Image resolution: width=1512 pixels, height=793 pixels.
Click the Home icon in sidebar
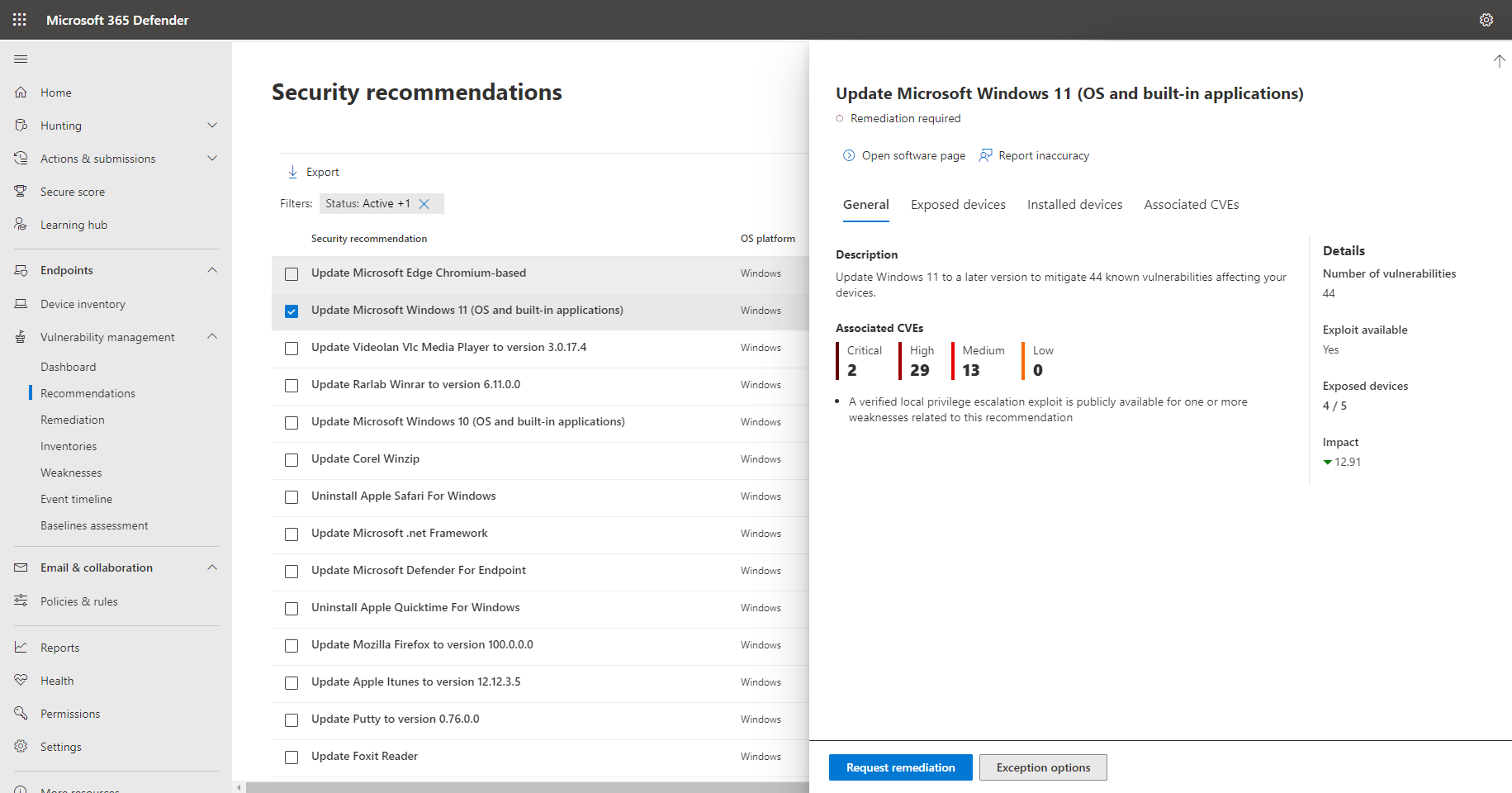click(x=21, y=93)
